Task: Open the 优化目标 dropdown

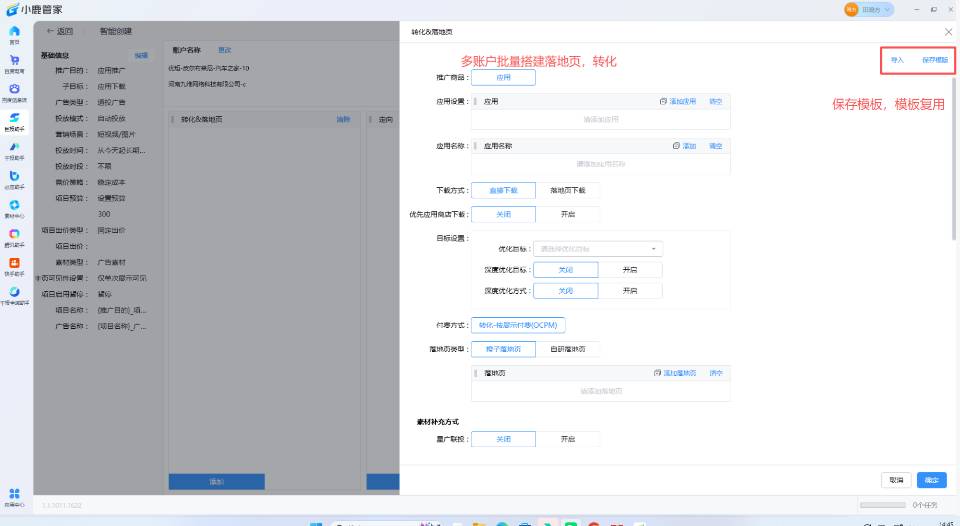Action: pyautogui.click(x=598, y=249)
